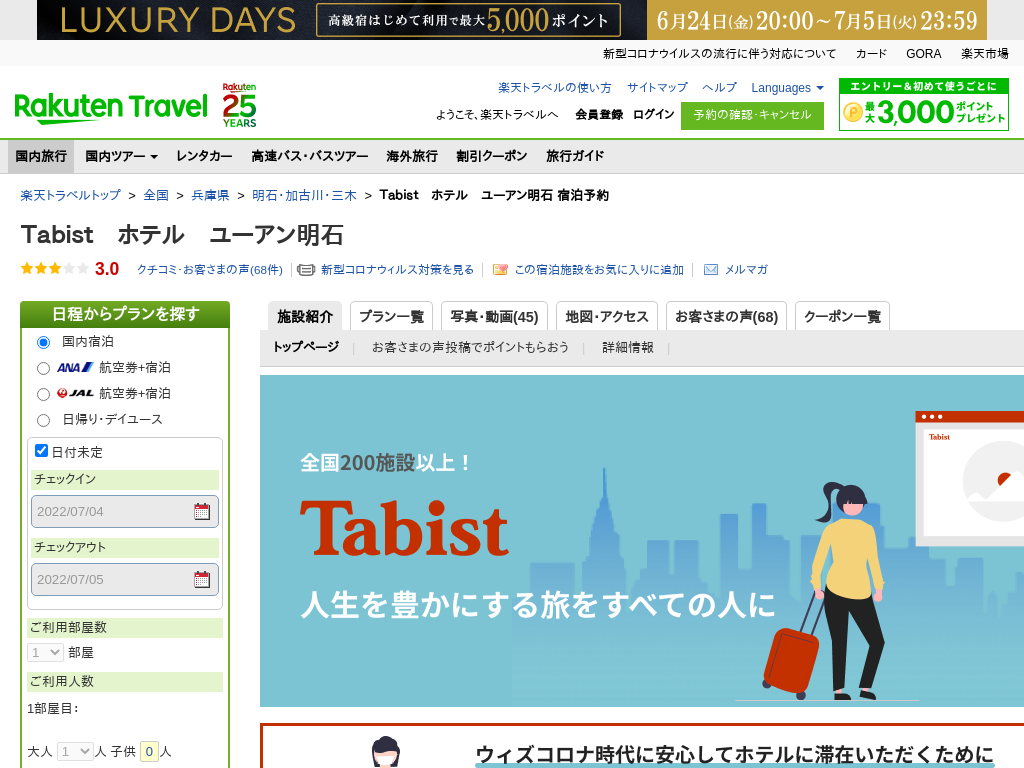Uncheck the 日付未定 checkbox
1024x768 pixels.
pos(41,451)
